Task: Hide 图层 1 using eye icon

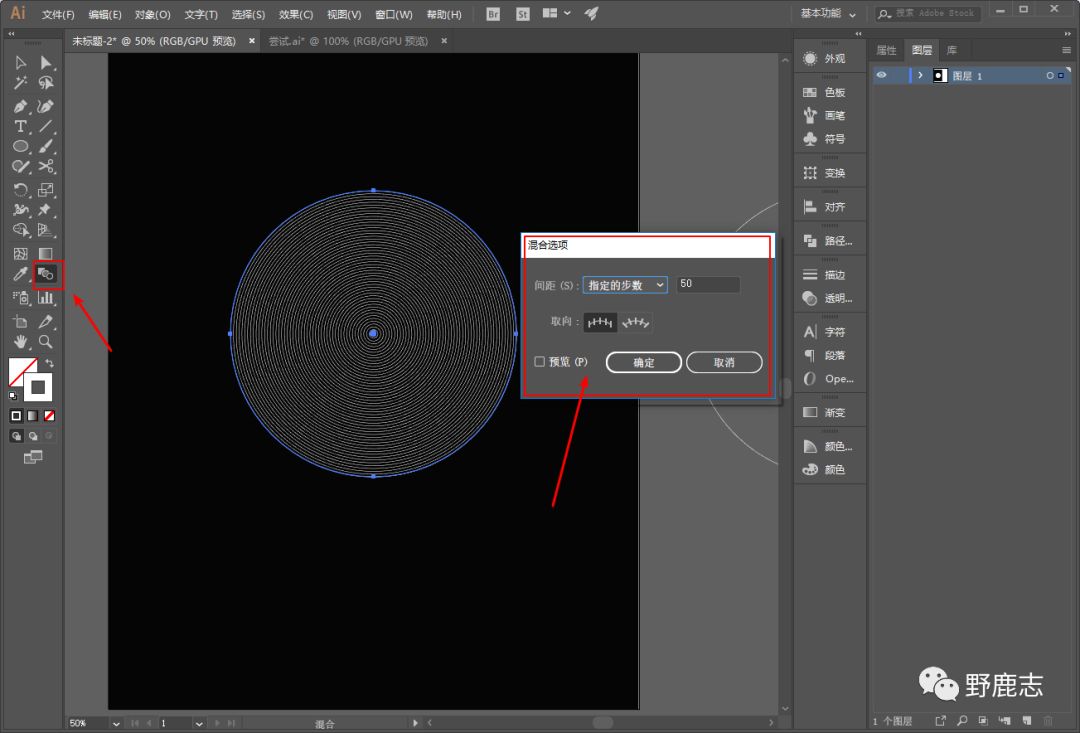Action: 881,75
